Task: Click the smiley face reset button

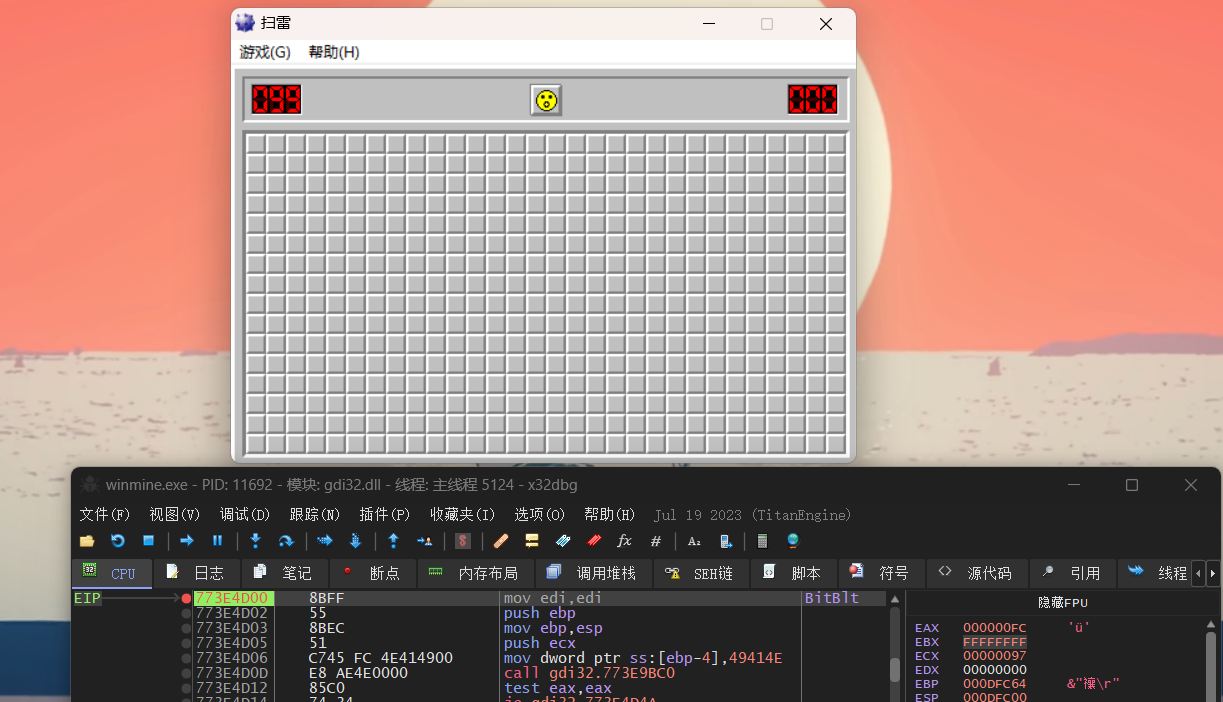Action: [x=546, y=100]
